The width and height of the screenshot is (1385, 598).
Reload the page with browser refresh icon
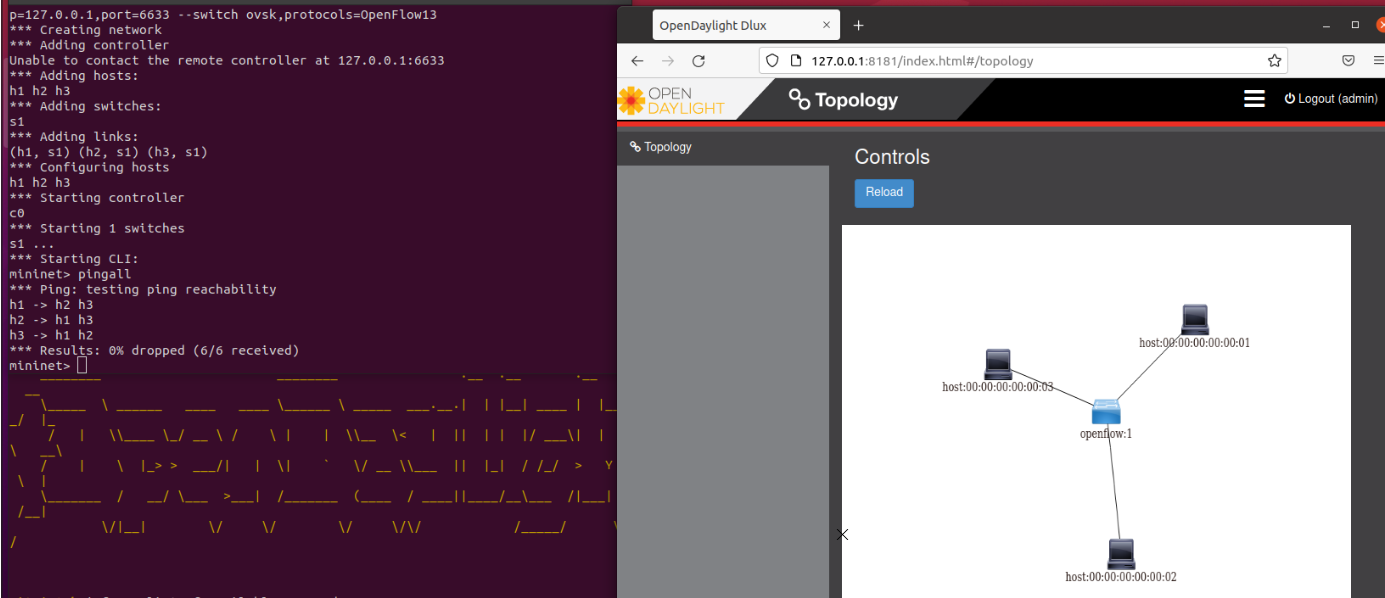click(x=699, y=61)
